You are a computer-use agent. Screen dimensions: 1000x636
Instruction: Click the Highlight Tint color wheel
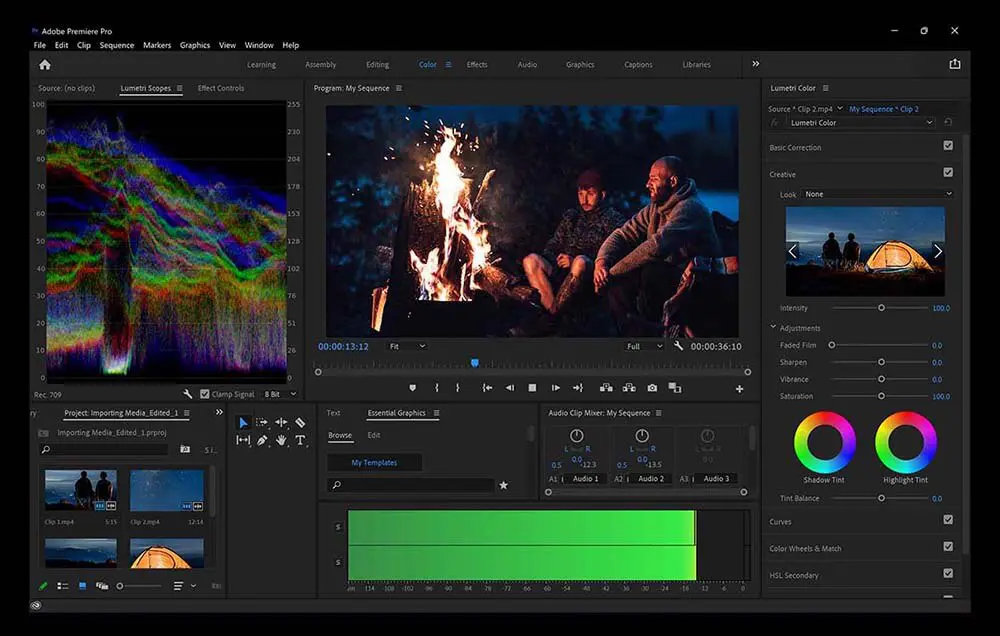point(906,442)
